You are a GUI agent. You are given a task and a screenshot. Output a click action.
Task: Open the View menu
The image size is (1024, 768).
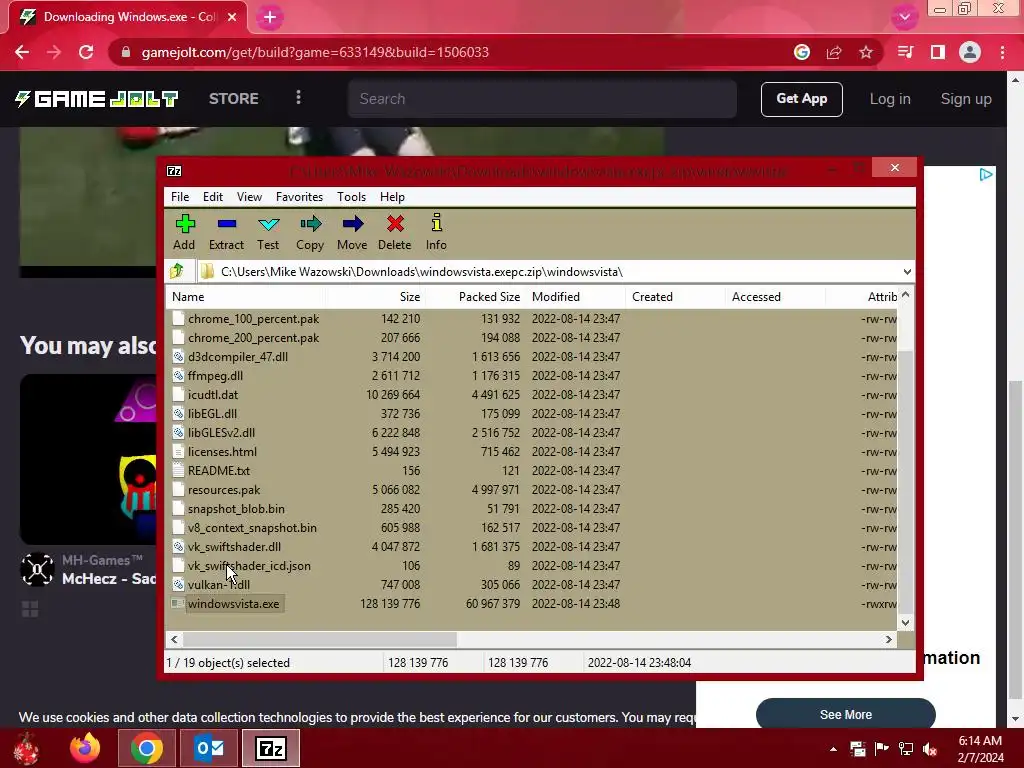pos(249,197)
